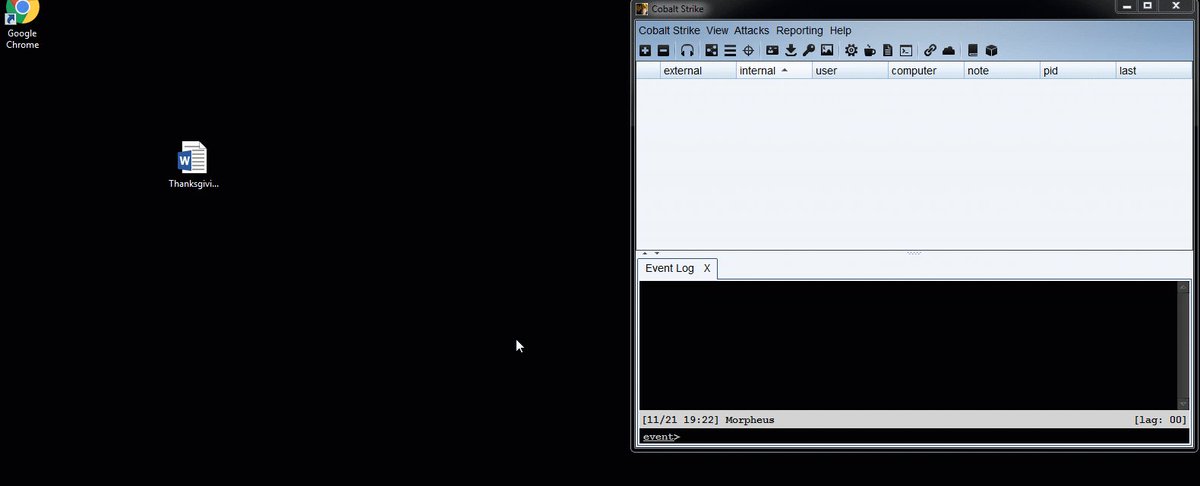Click the event command input field
This screenshot has height=486, width=1200.
pyautogui.click(x=935, y=437)
